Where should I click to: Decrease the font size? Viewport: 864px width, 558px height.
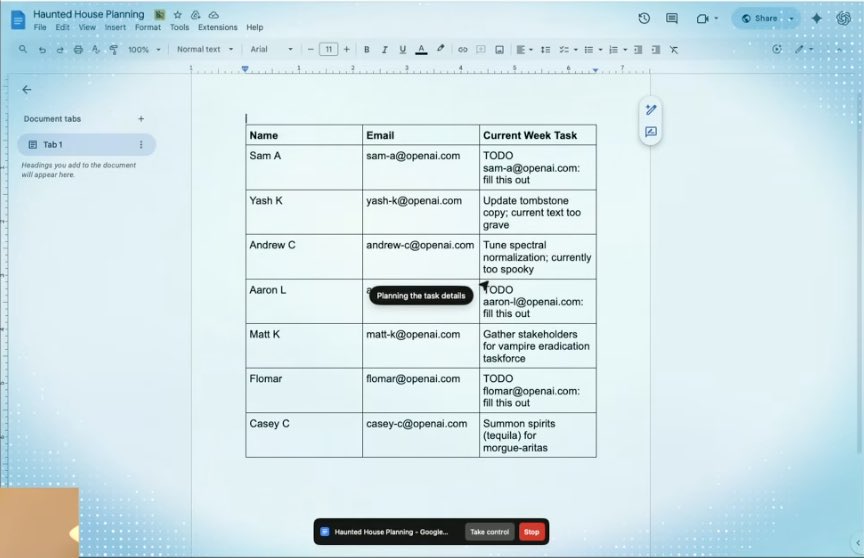click(x=311, y=50)
